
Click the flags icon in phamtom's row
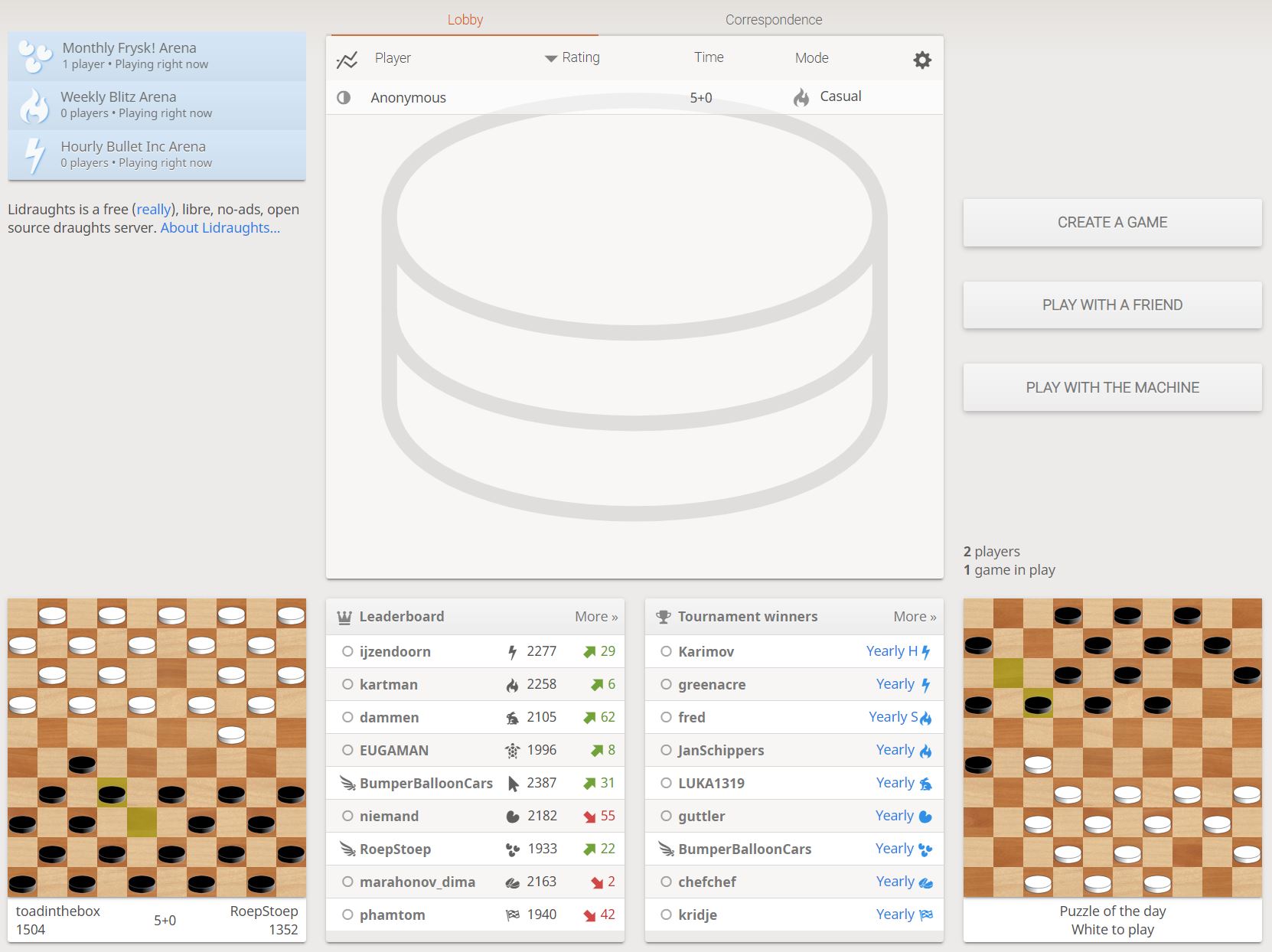tap(512, 915)
